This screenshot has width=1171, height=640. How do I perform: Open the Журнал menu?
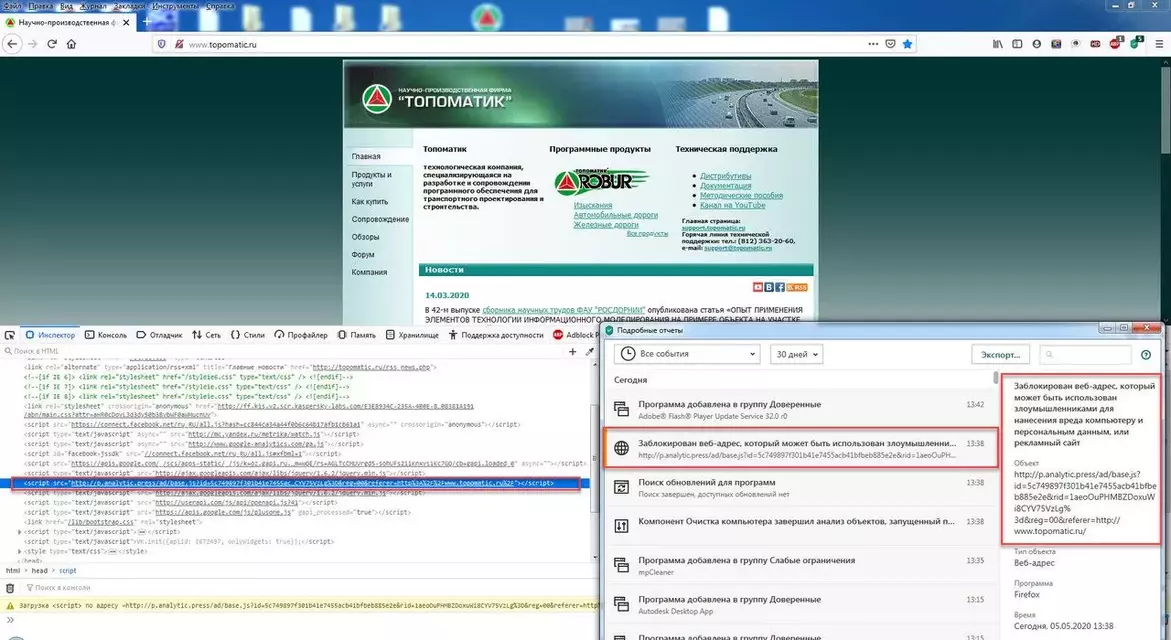click(x=93, y=5)
